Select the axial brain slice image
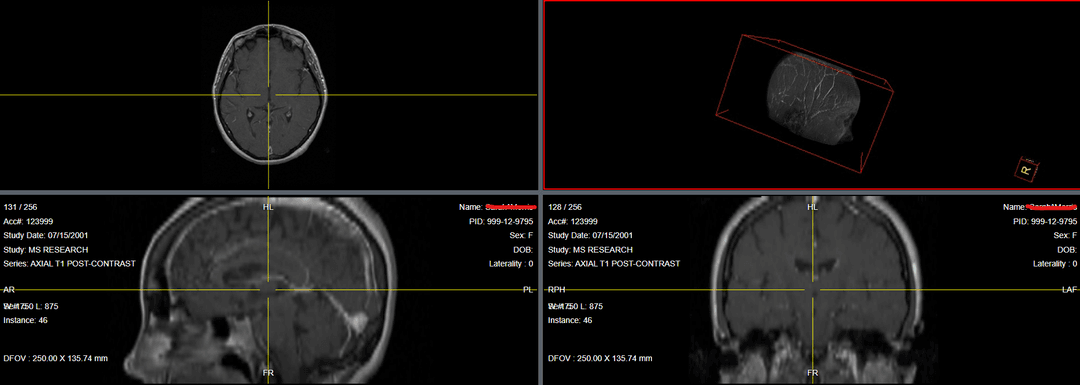1080x385 pixels. 269,94
